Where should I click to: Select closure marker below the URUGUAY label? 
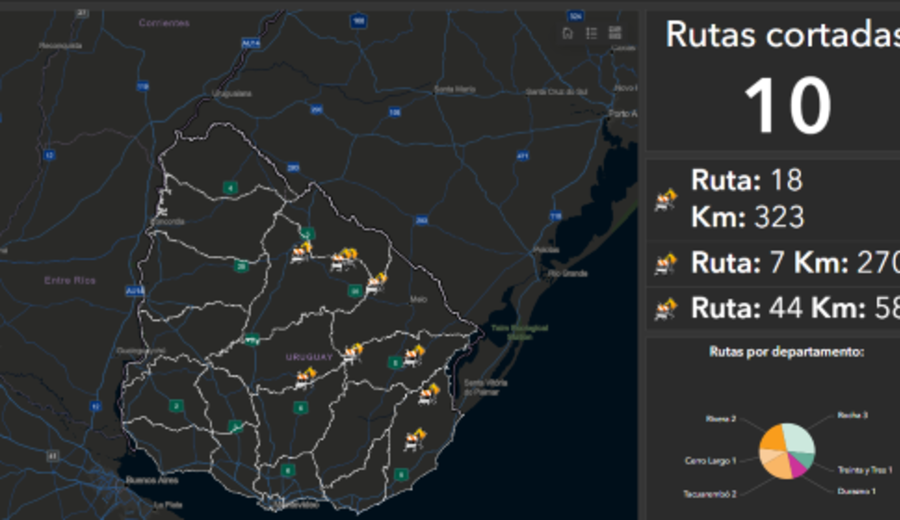pyautogui.click(x=305, y=377)
